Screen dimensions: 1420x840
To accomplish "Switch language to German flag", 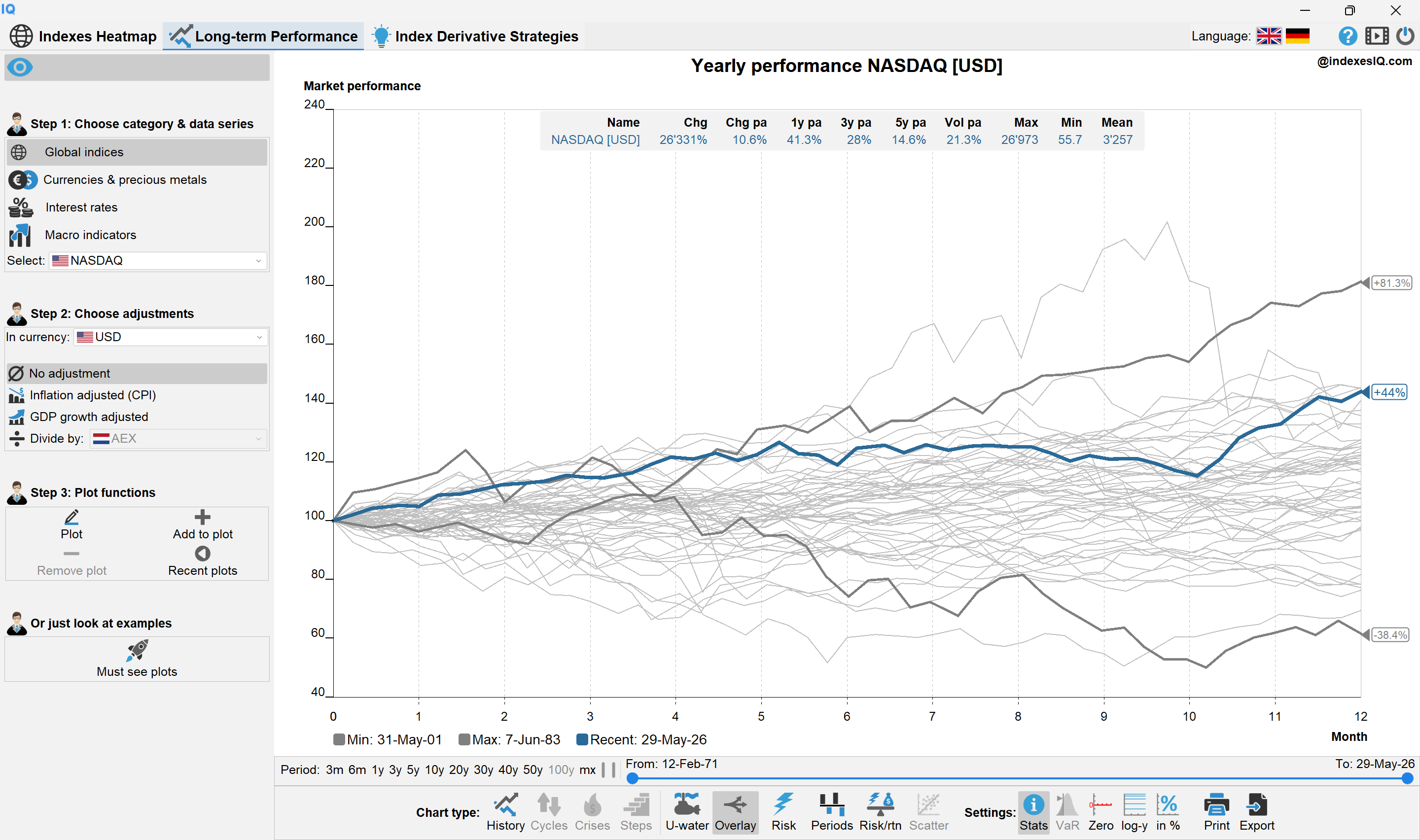I will coord(1297,36).
